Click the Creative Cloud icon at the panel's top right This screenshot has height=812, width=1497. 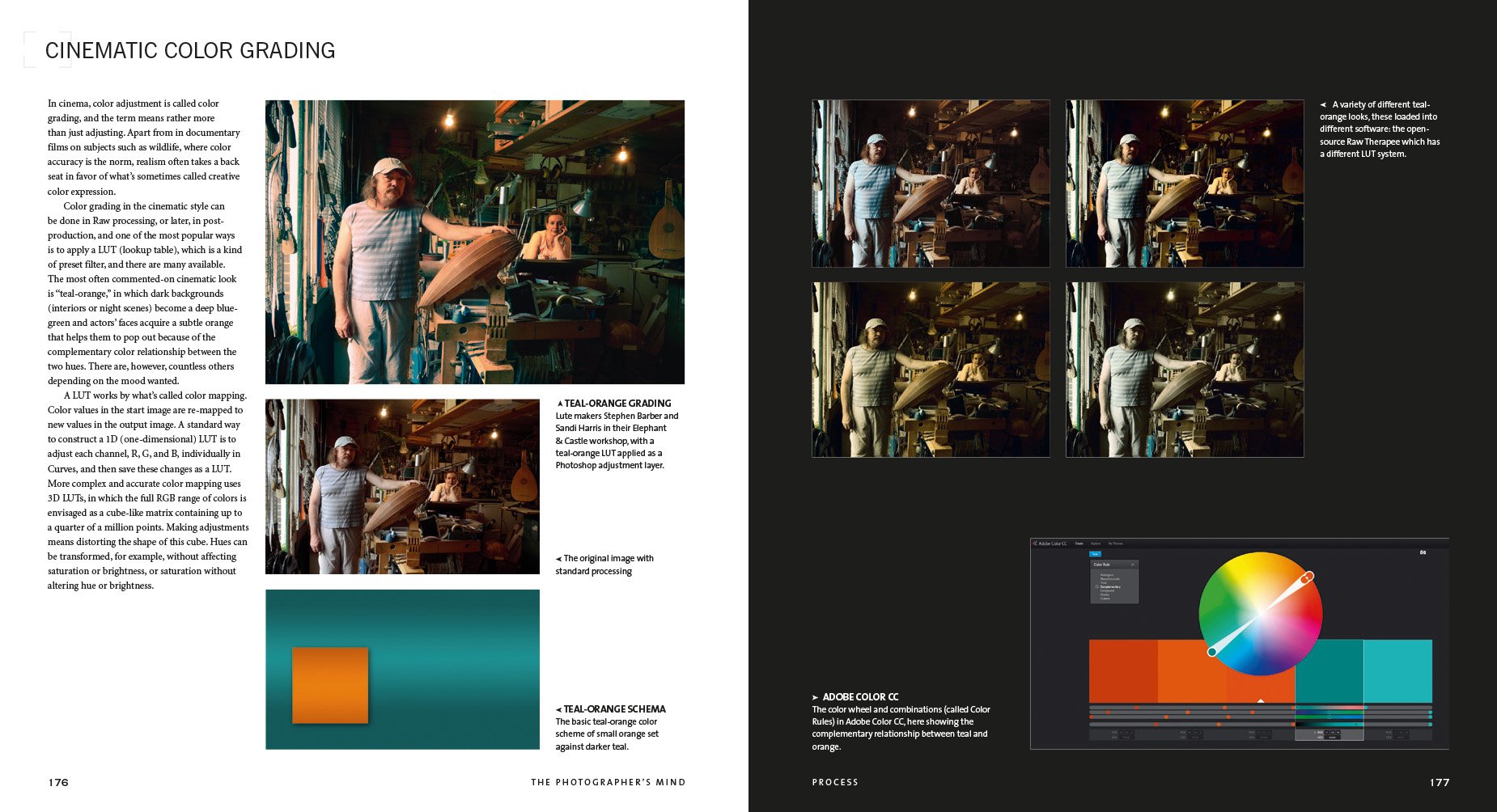pyautogui.click(x=1423, y=552)
